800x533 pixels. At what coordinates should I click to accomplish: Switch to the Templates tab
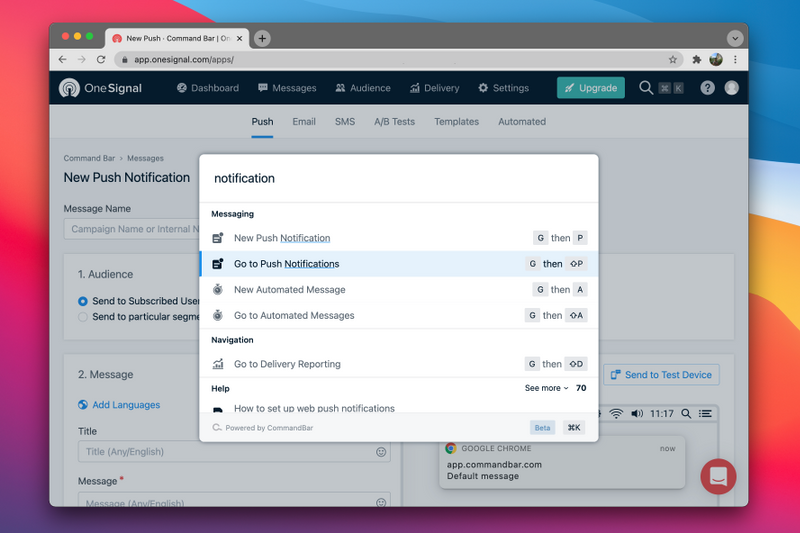[457, 121]
